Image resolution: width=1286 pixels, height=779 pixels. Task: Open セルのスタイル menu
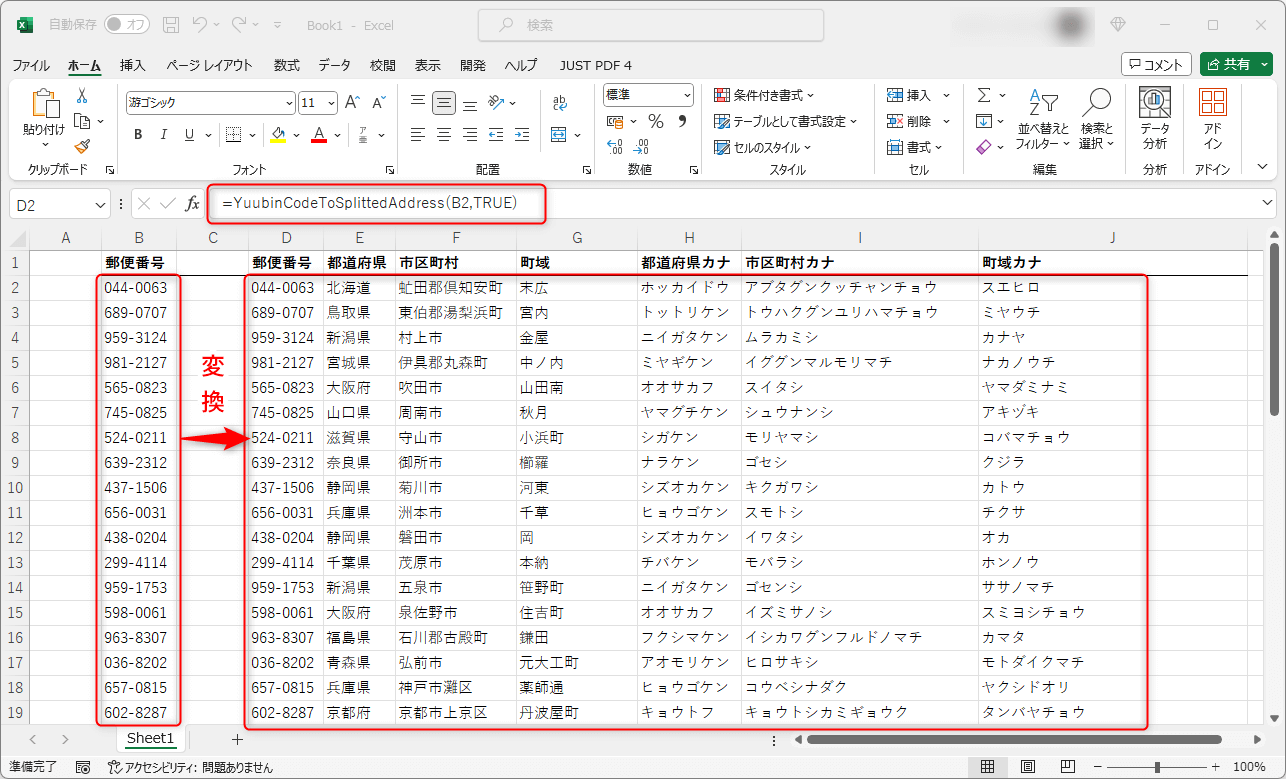click(x=763, y=147)
